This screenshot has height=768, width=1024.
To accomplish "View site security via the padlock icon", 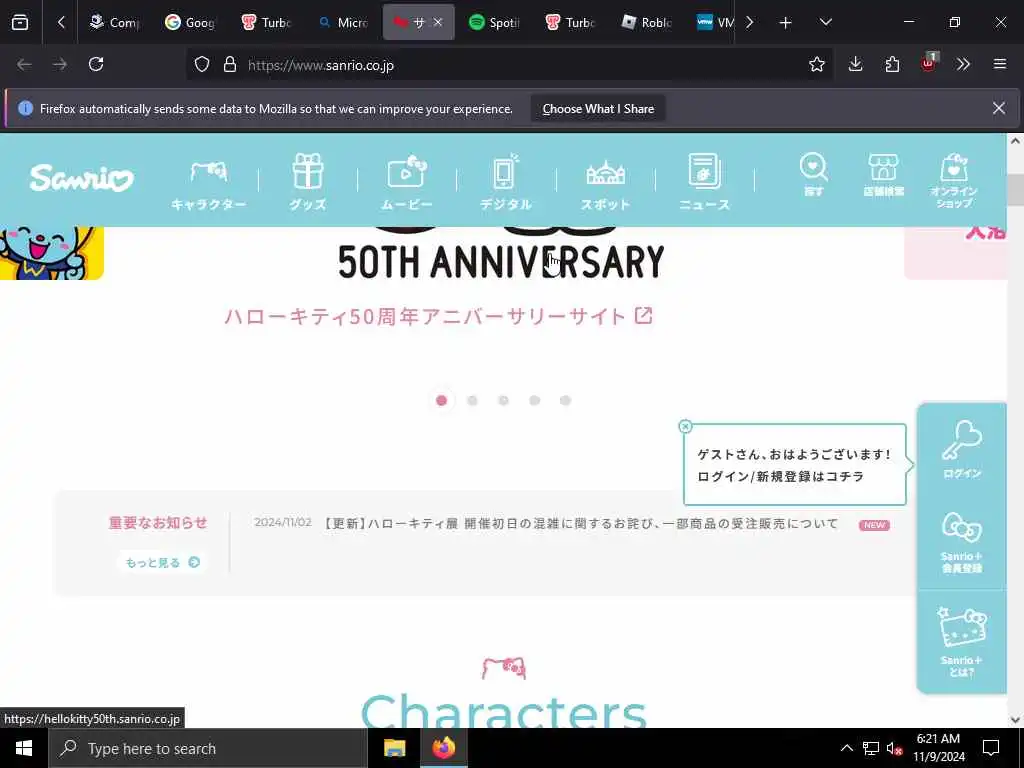I will coord(230,65).
